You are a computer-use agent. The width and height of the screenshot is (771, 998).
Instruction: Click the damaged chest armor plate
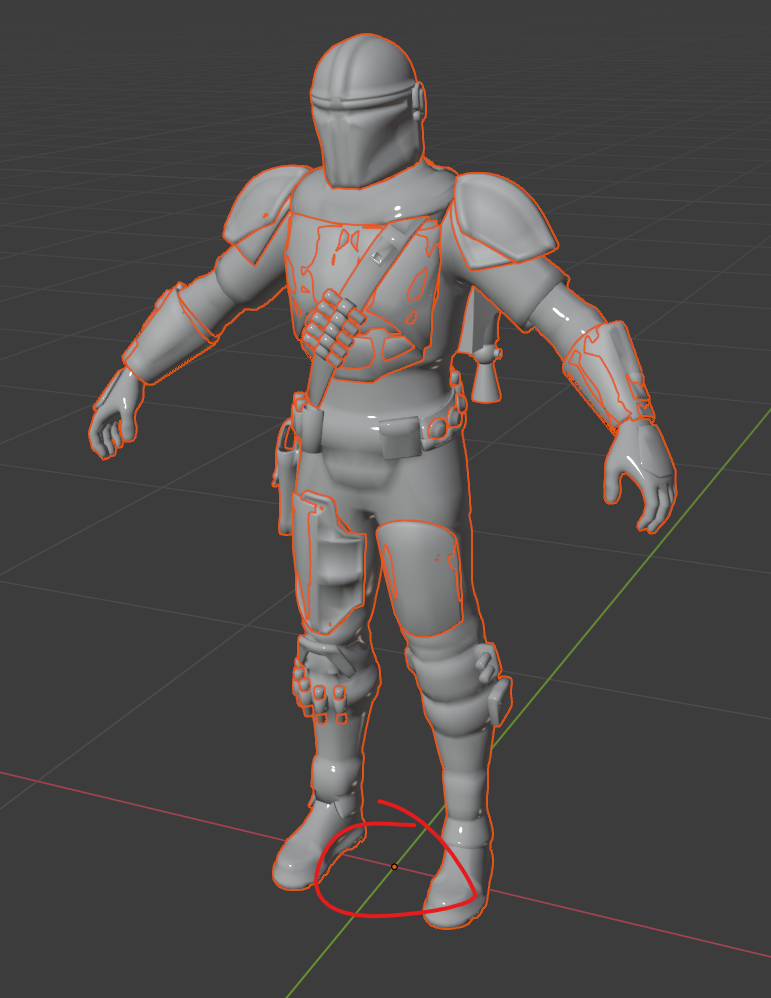coord(363,297)
